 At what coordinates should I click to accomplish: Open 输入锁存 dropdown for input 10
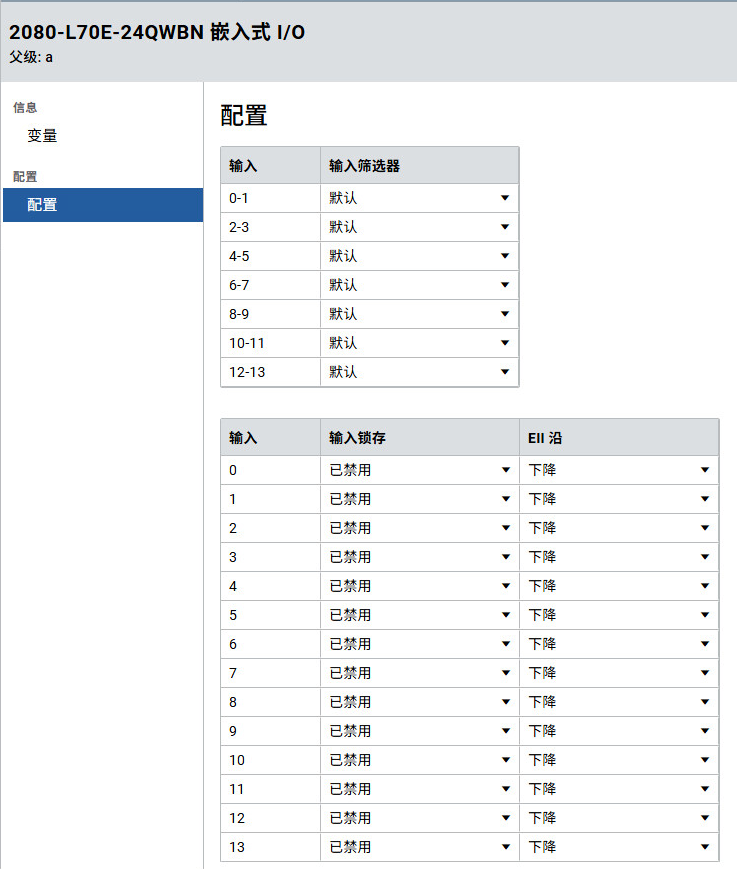point(420,760)
